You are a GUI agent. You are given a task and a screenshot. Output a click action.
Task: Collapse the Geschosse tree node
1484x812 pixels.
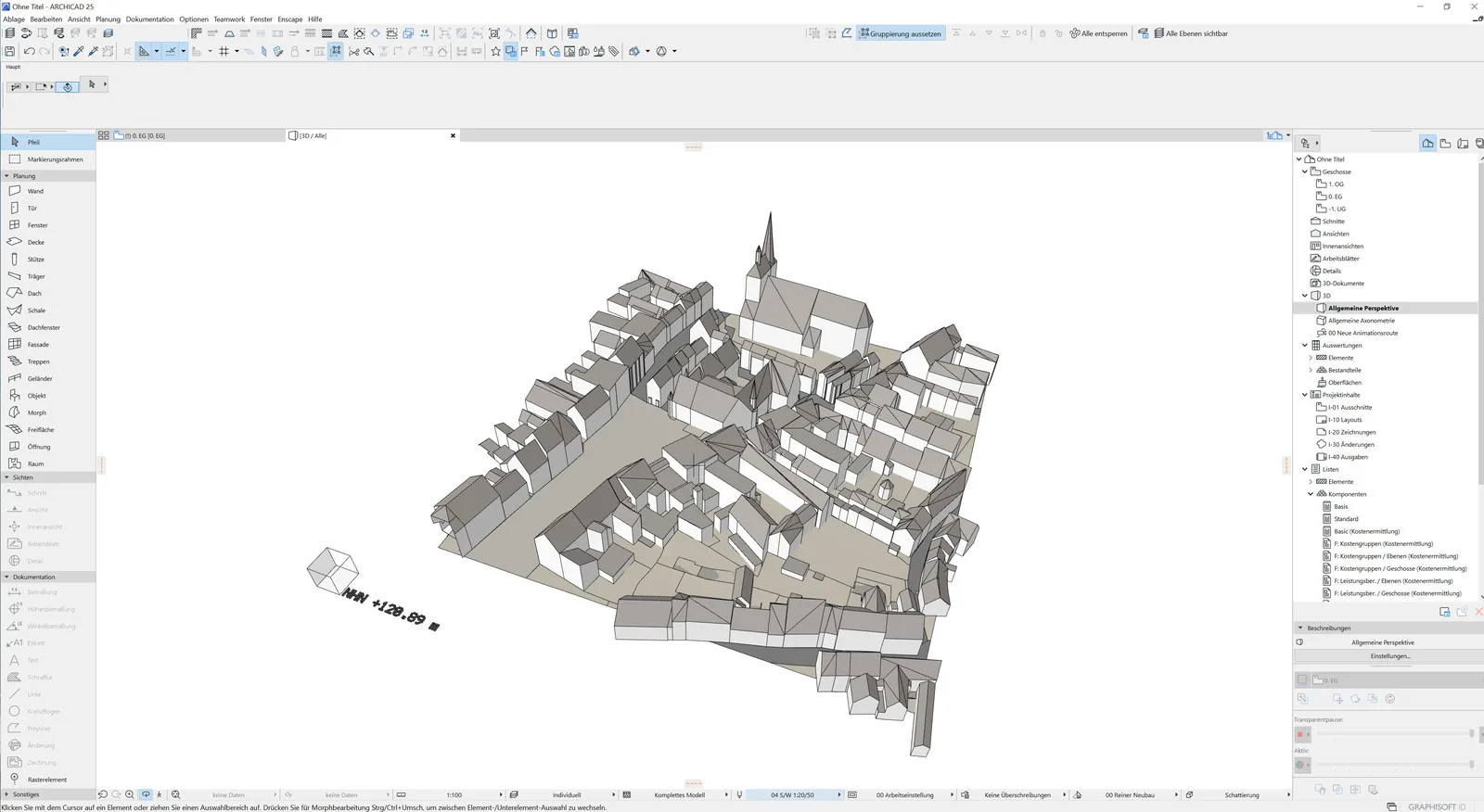click(x=1305, y=171)
